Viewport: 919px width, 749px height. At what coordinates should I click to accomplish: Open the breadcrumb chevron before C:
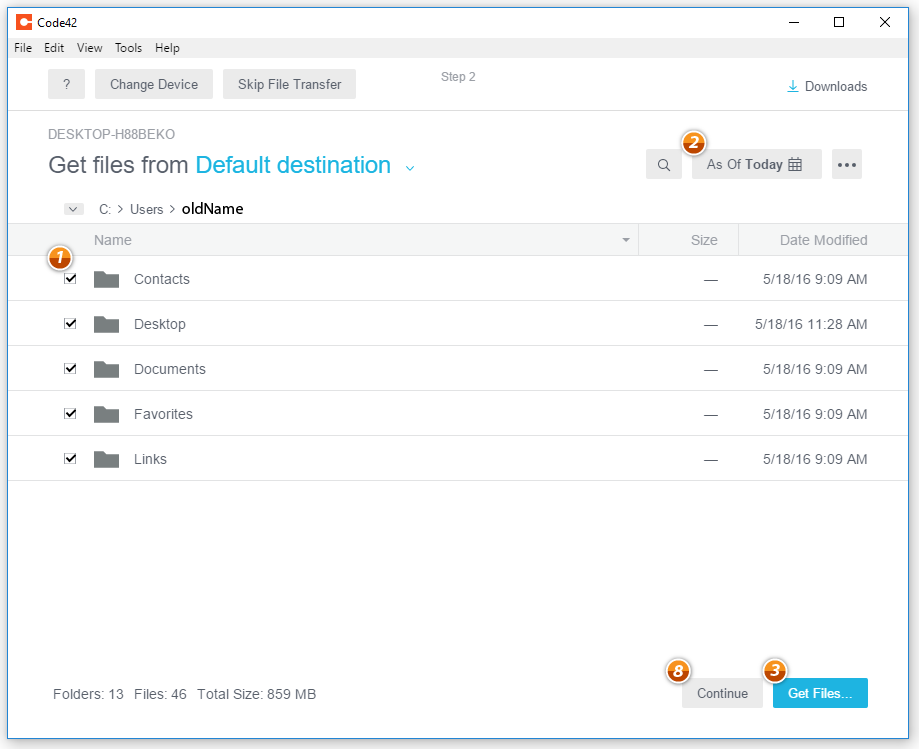coord(73,209)
